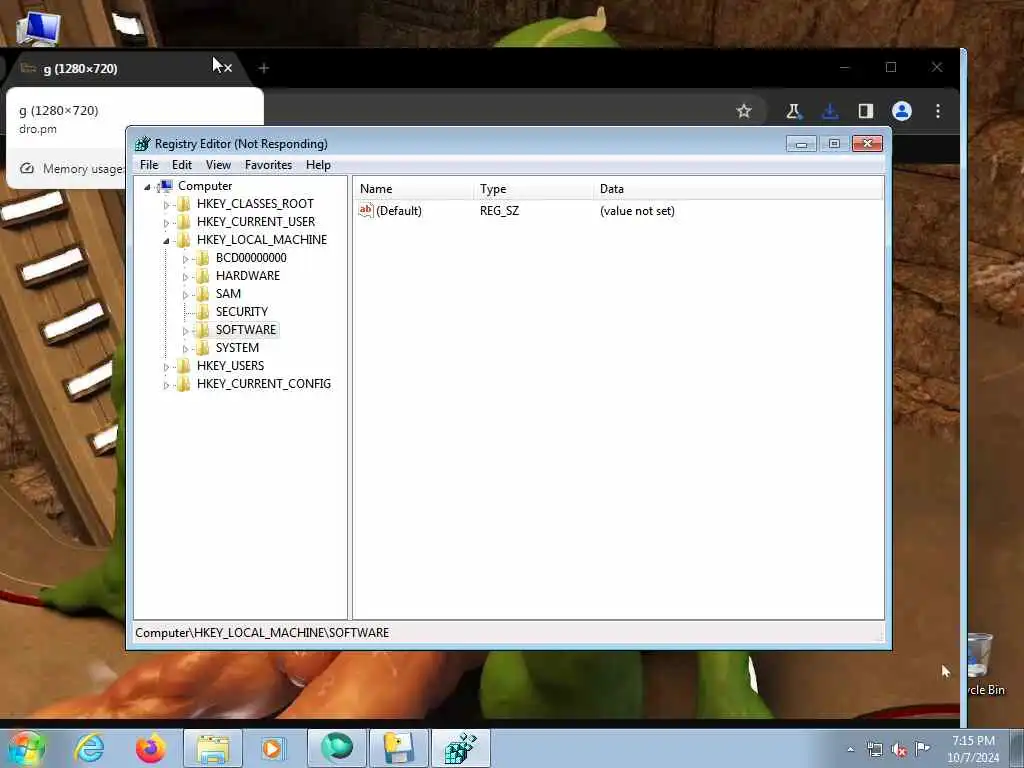Image resolution: width=1024 pixels, height=768 pixels.
Task: Select the HARDWARE folder icon
Action: coord(203,276)
